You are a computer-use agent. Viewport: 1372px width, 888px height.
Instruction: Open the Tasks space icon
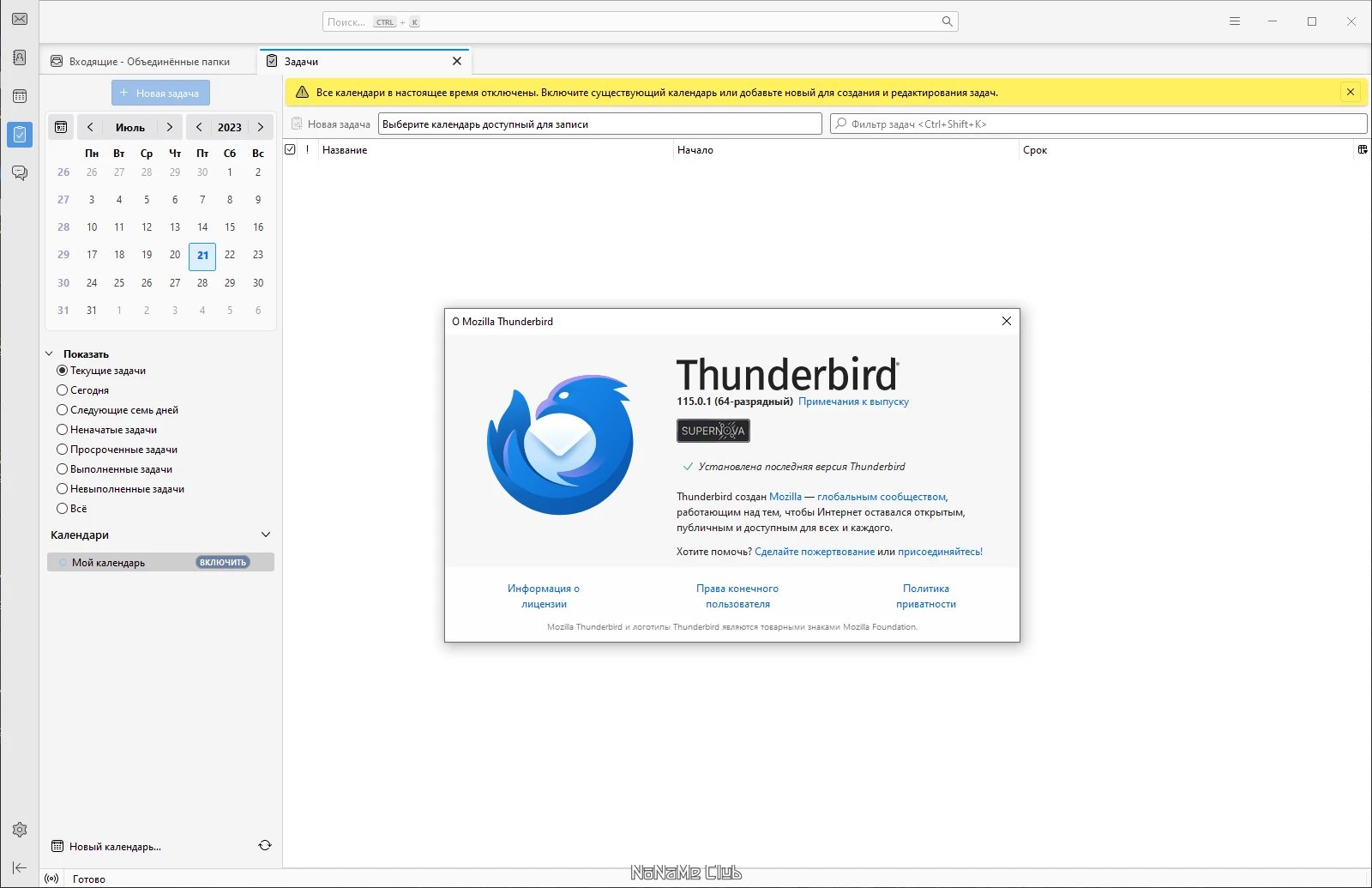click(x=20, y=135)
